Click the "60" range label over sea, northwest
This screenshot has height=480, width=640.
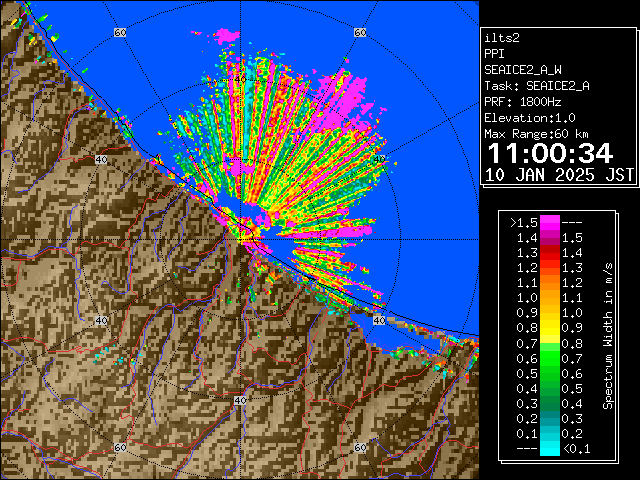click(x=120, y=32)
